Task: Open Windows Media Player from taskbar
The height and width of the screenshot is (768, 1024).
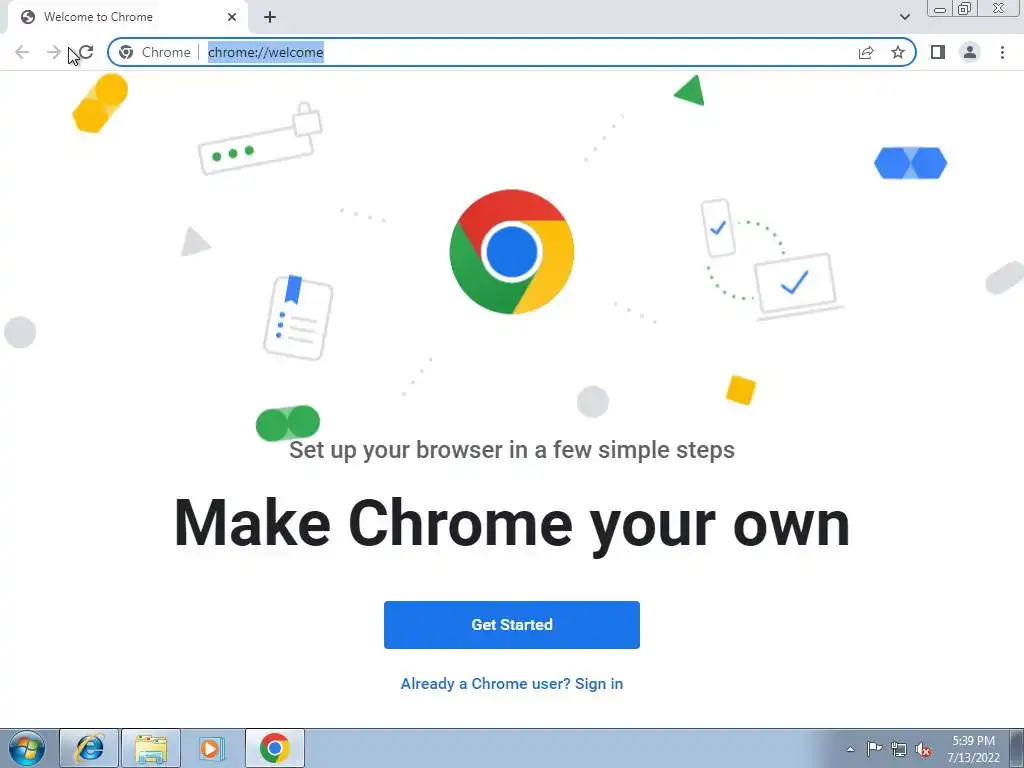Action: [212, 748]
